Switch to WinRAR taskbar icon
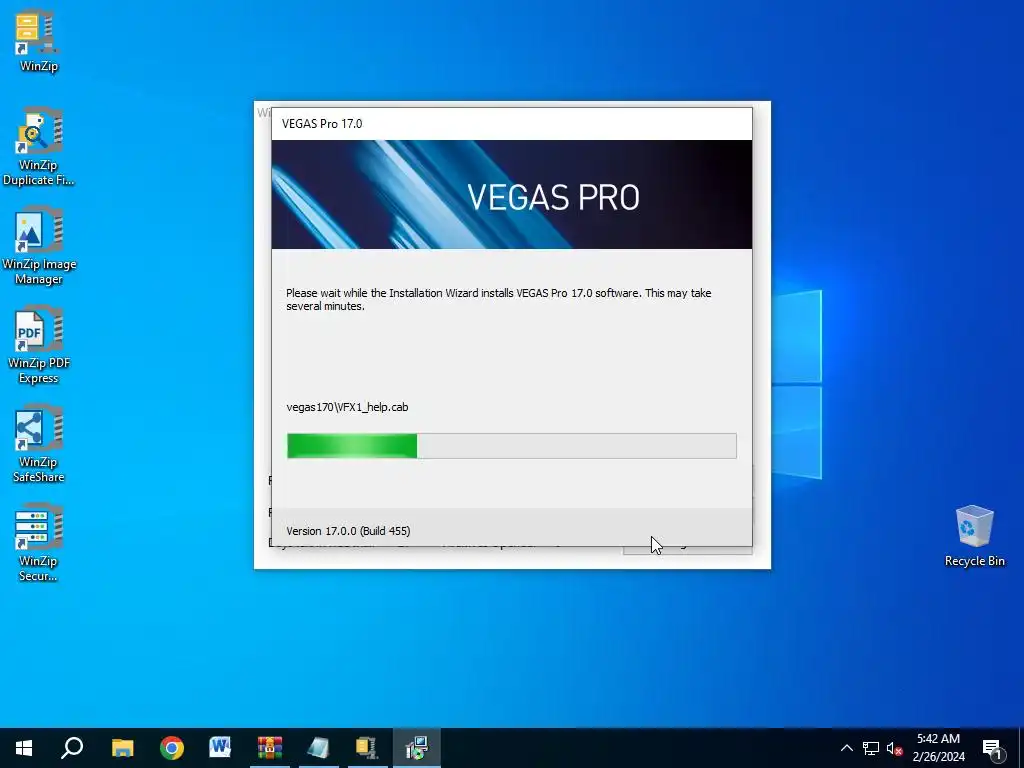The height and width of the screenshot is (768, 1024). point(269,748)
